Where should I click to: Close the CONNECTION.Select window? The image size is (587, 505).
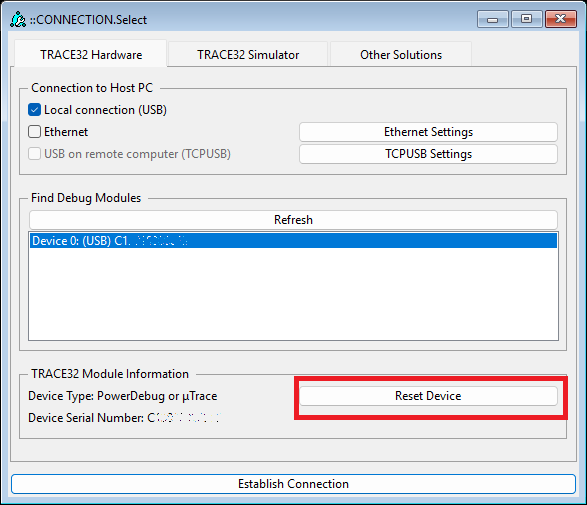(x=561, y=19)
